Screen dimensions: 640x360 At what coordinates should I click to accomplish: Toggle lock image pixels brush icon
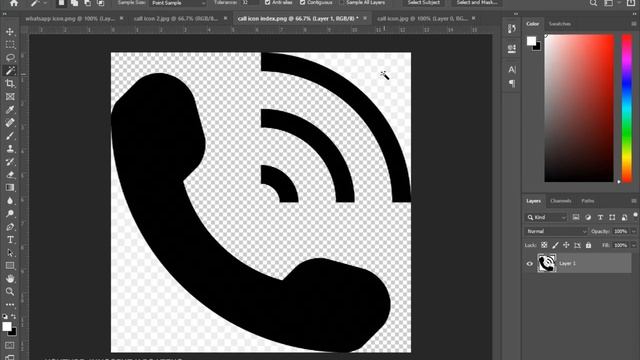[x=555, y=245]
